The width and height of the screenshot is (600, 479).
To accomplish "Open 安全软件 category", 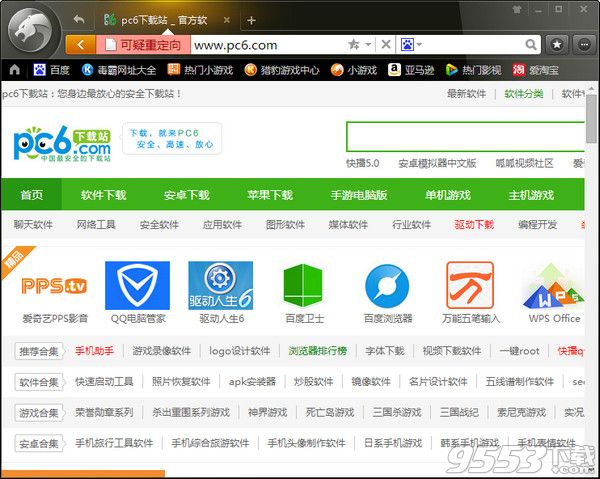I will pos(159,225).
